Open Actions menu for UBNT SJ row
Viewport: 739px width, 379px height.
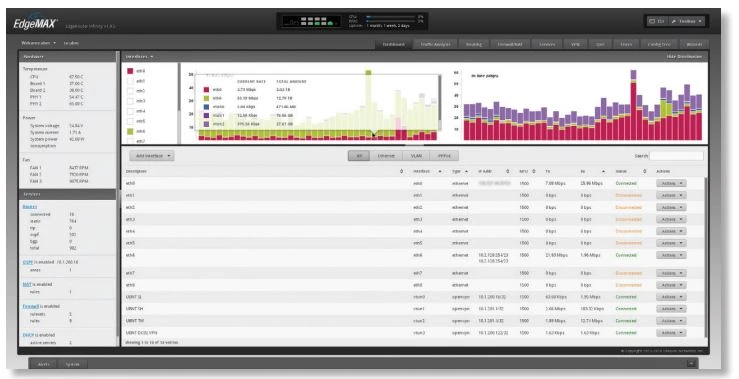(671, 297)
